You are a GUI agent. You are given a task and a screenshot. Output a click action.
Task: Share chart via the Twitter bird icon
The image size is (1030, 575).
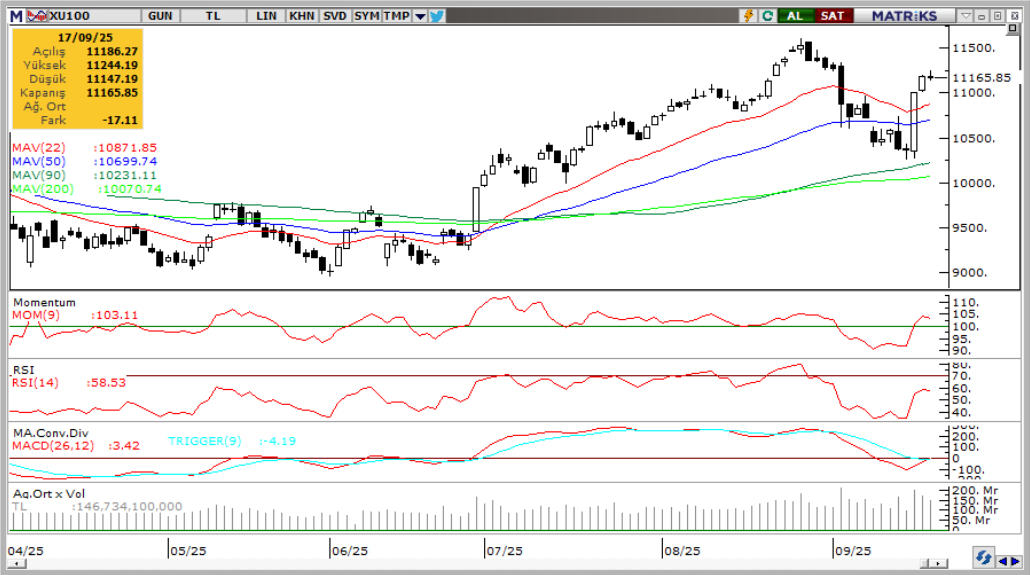click(x=437, y=16)
